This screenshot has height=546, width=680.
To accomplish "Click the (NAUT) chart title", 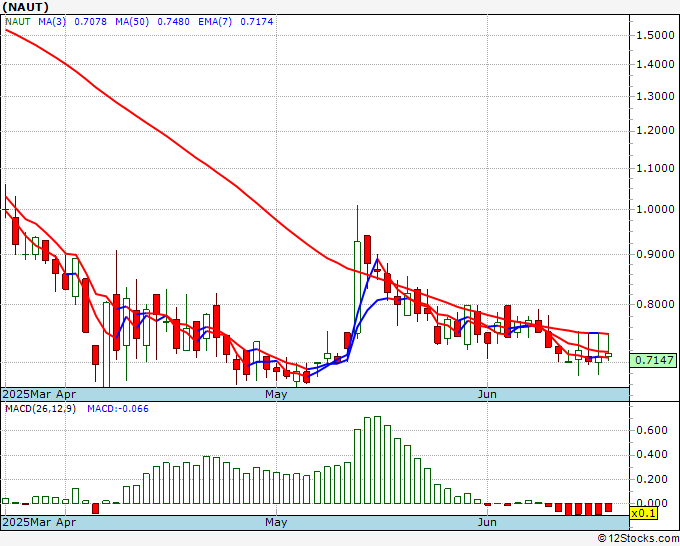I will click(26, 7).
